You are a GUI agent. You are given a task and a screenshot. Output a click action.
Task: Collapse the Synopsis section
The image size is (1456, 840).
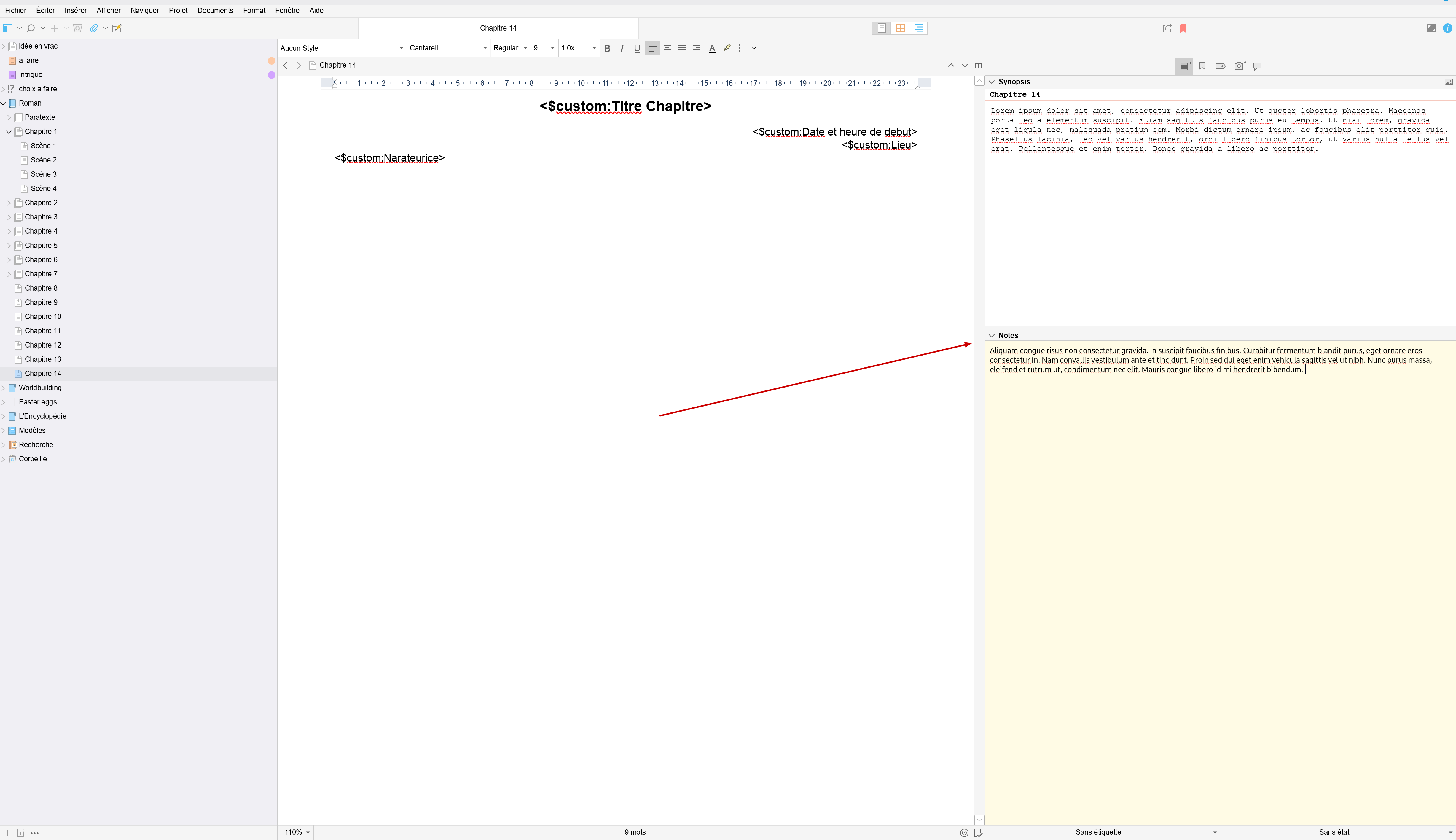(992, 82)
